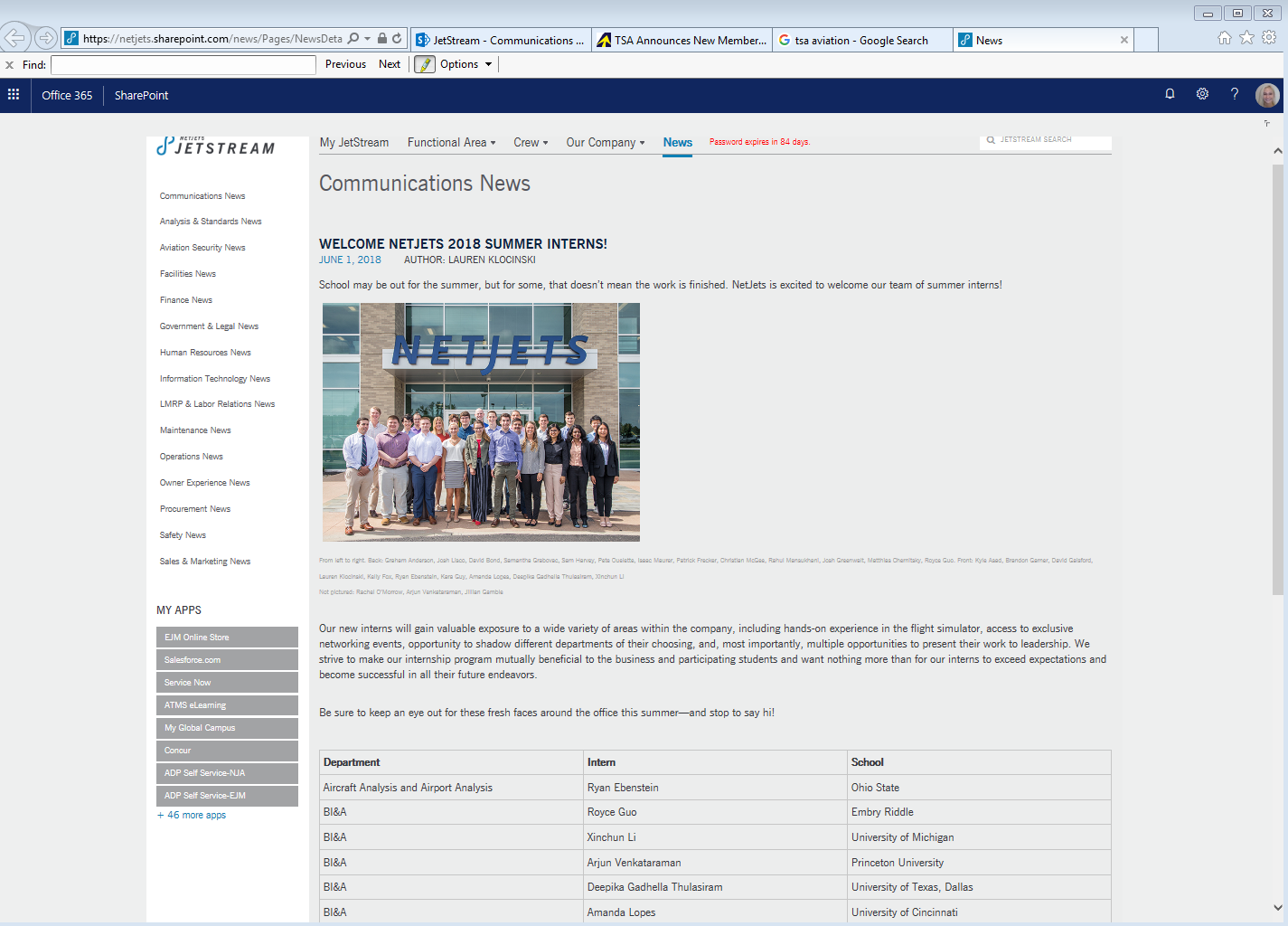The image size is (1288, 926).
Task: Click the NetJets interns group photo
Action: (x=481, y=422)
